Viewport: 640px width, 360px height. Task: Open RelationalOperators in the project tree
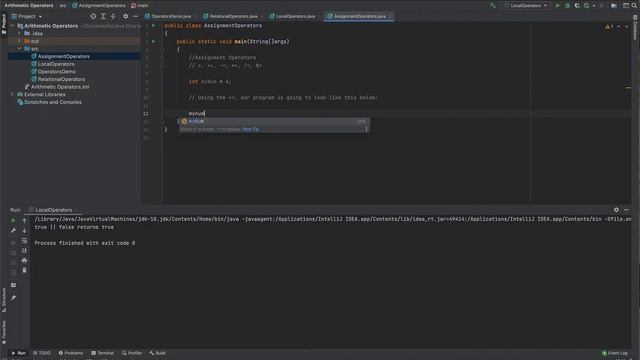(x=61, y=79)
